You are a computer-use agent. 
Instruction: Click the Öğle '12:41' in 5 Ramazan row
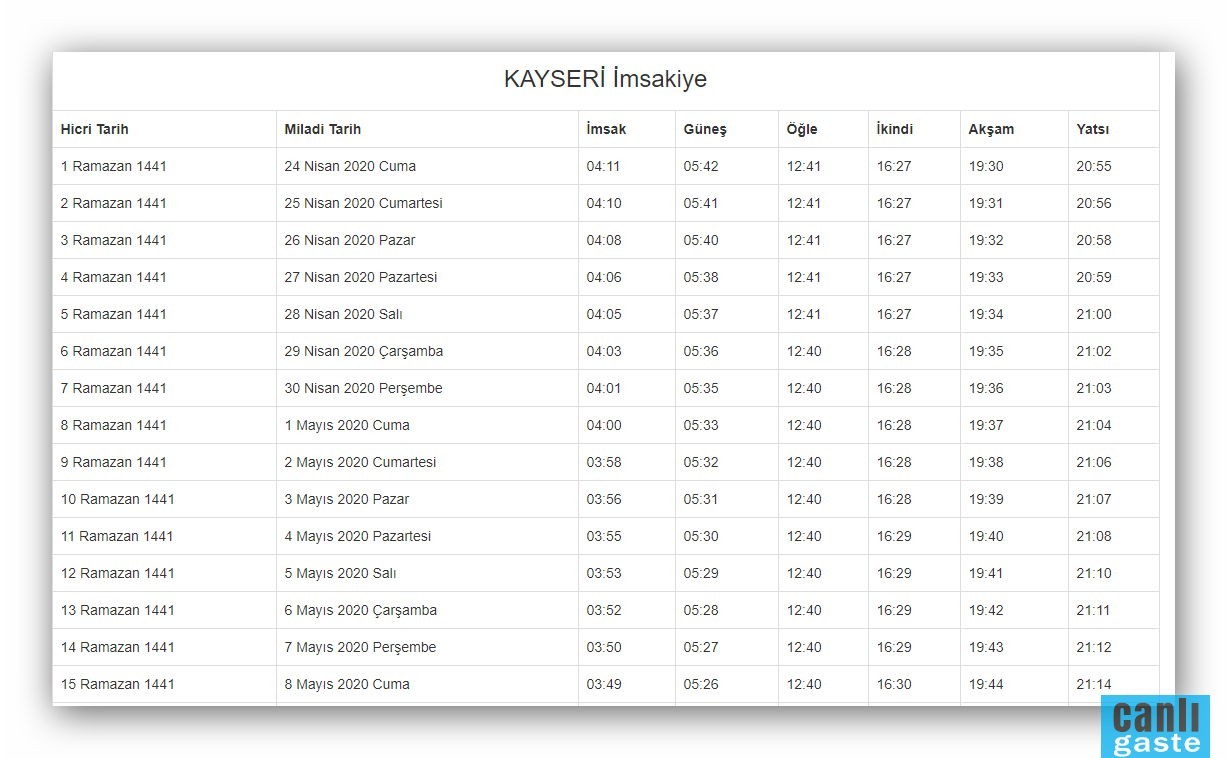coord(804,314)
